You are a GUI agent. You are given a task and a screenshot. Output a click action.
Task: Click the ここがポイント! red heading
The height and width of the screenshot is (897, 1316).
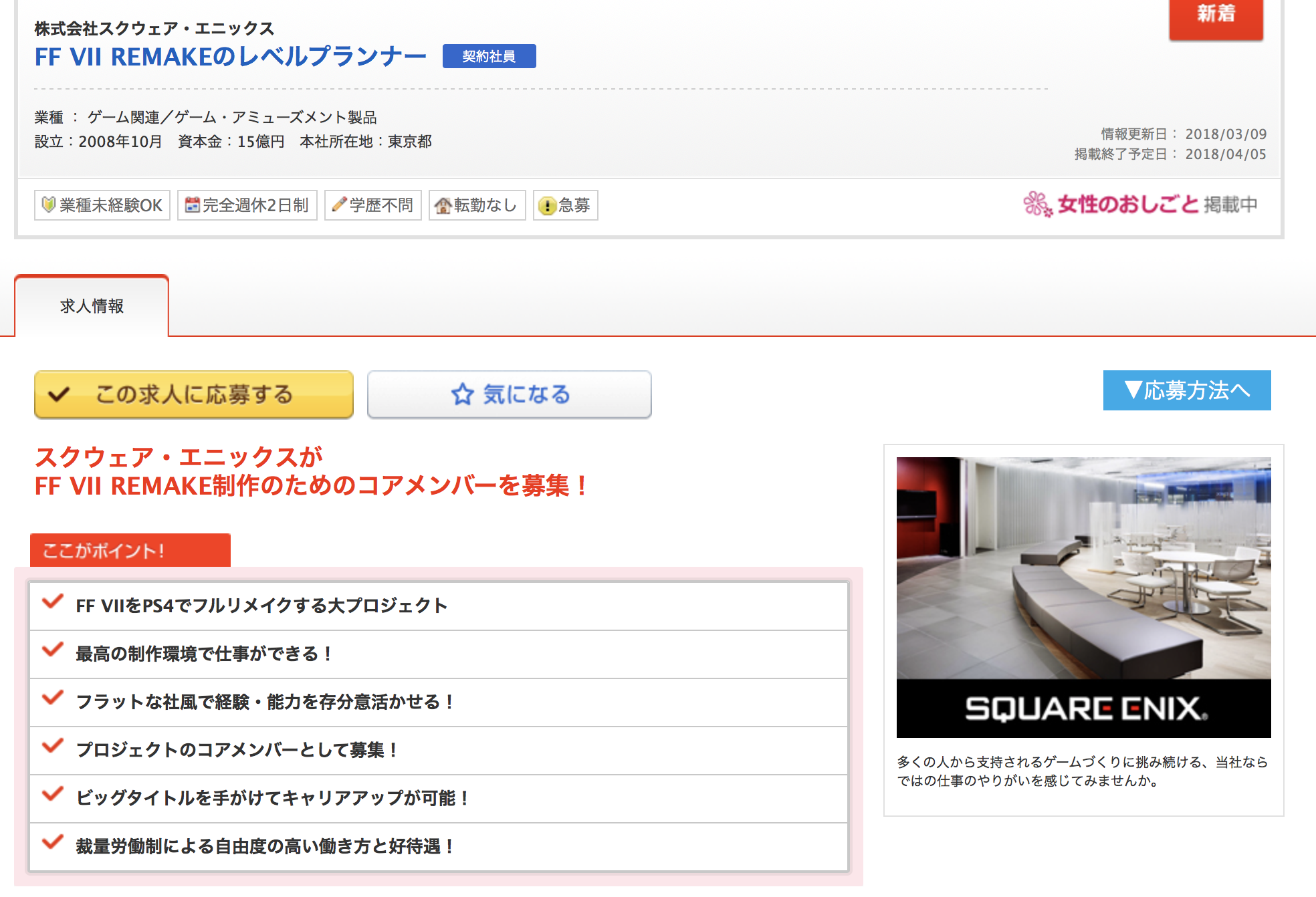tap(130, 551)
